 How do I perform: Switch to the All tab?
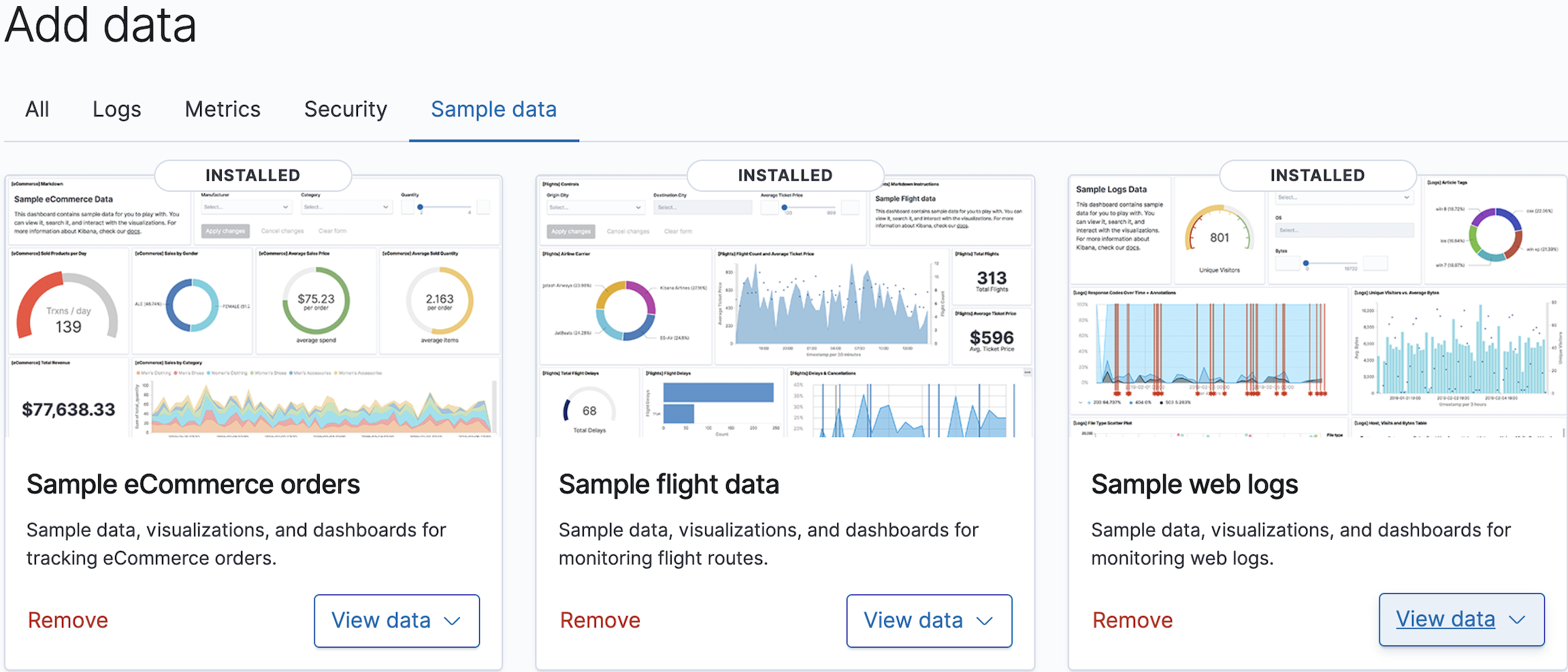pos(37,109)
